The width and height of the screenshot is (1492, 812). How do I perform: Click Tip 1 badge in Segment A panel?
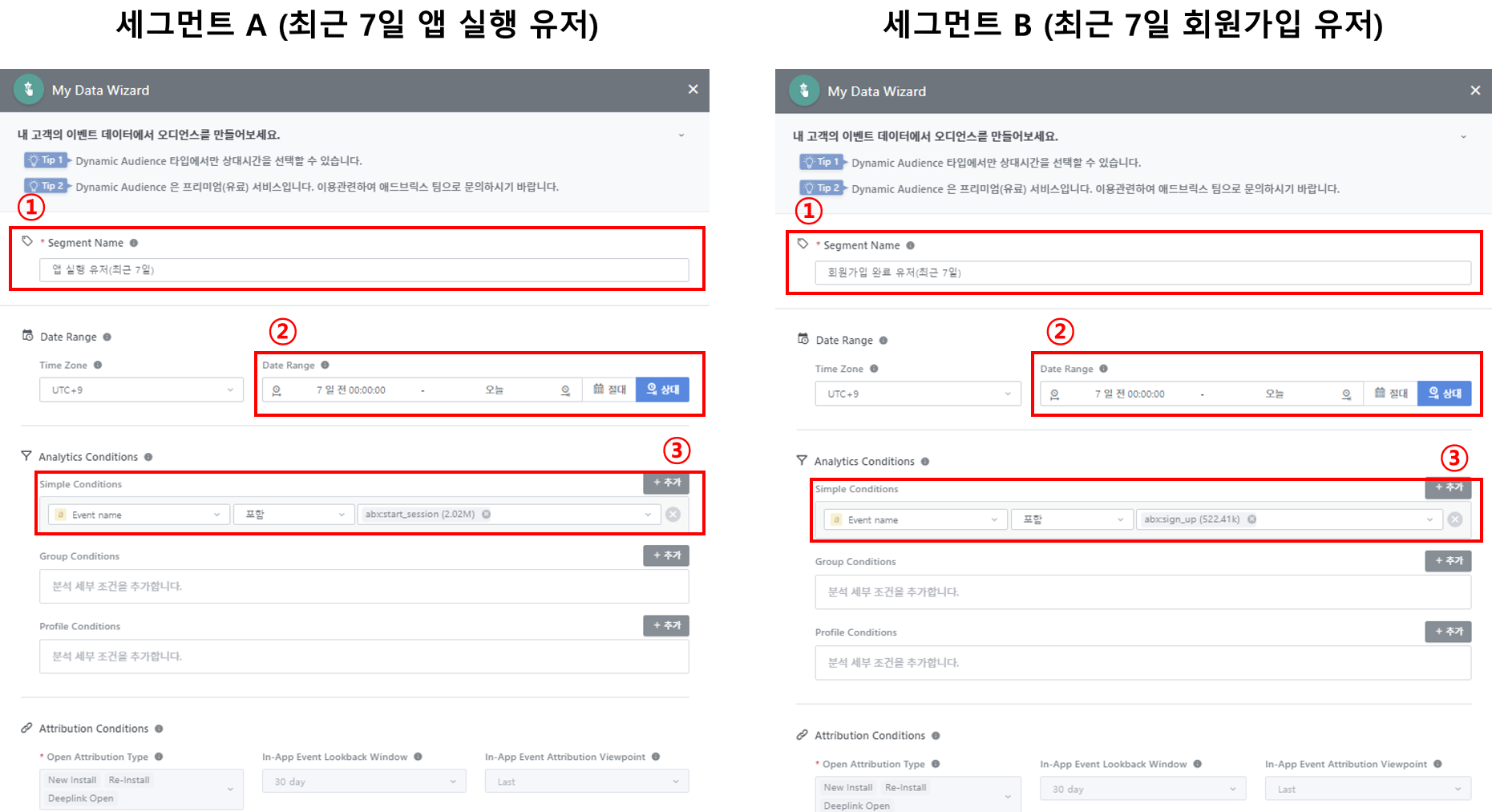click(47, 160)
